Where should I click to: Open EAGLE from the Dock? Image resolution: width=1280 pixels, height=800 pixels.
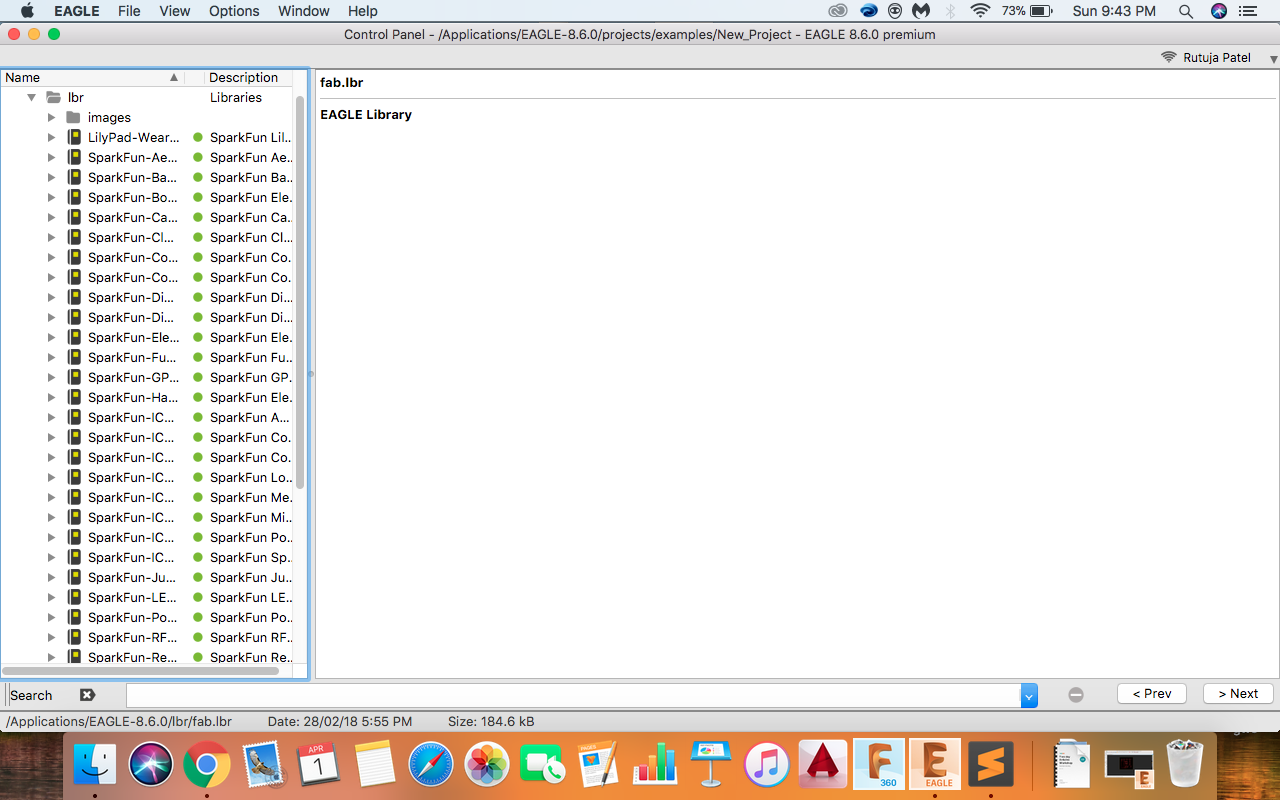(935, 765)
